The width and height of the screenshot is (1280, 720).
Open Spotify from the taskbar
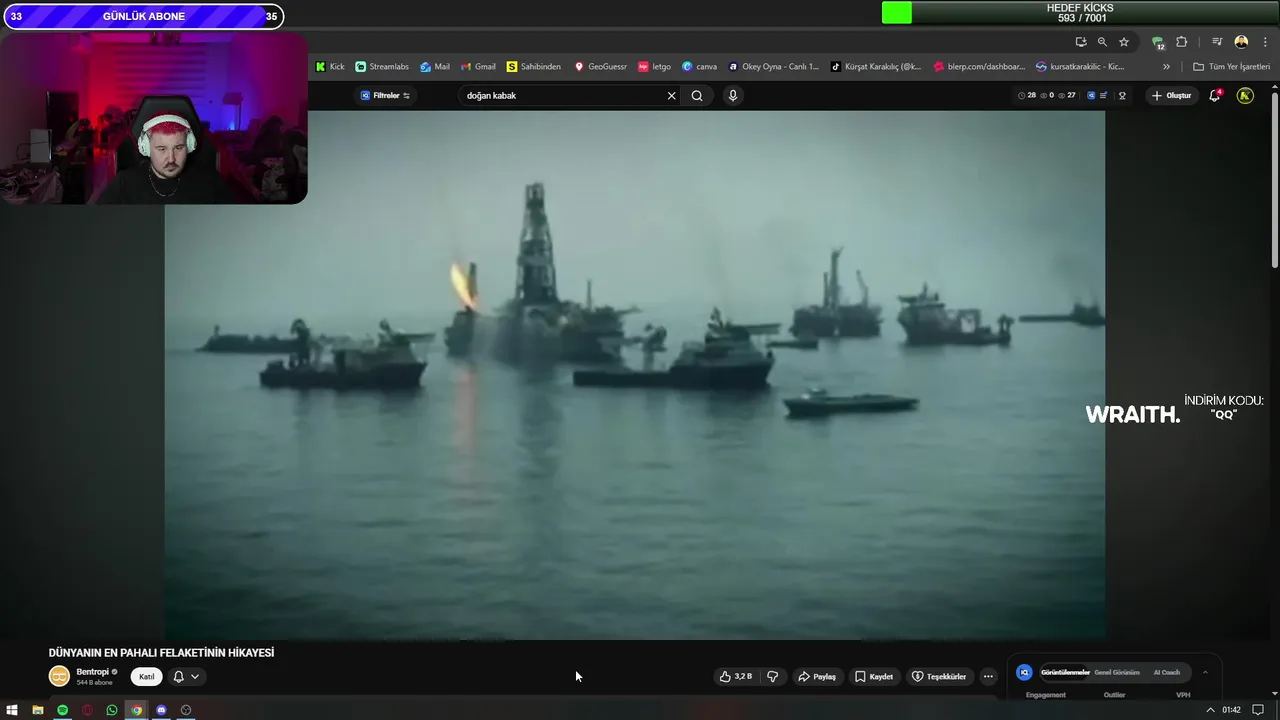click(x=62, y=710)
